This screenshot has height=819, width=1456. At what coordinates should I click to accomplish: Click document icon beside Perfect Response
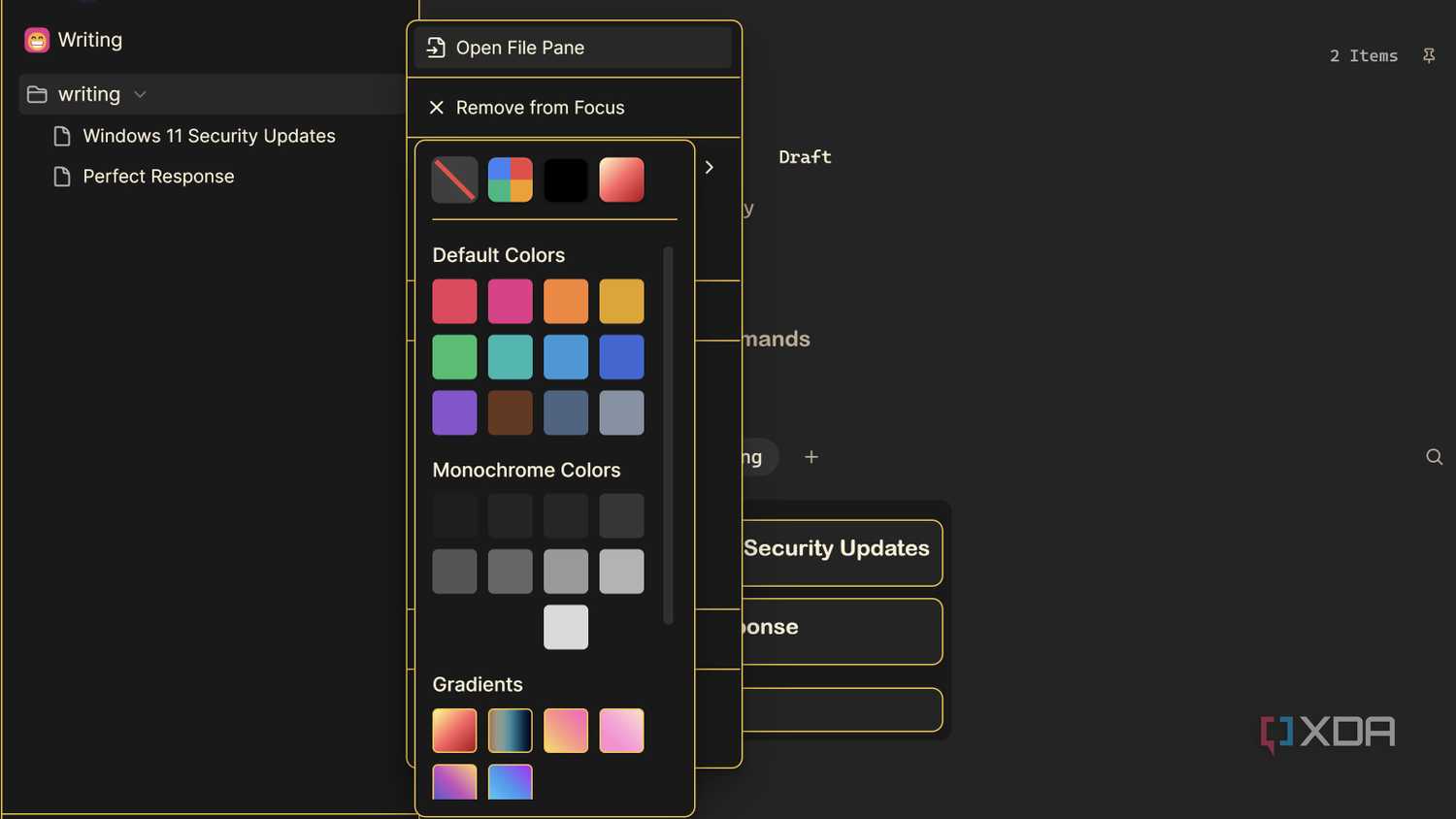[x=62, y=177]
